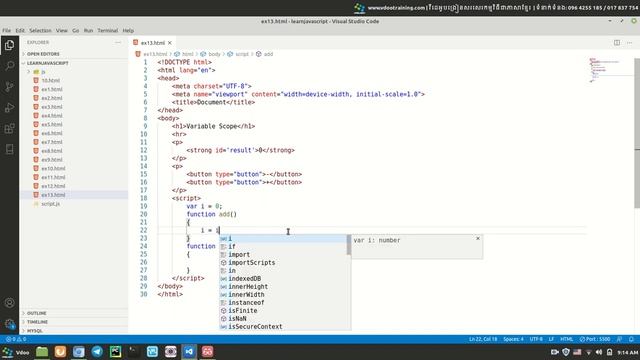Close the 'var i: number' details popup
Image resolution: width=640 pixels, height=360 pixels.
(x=478, y=238)
